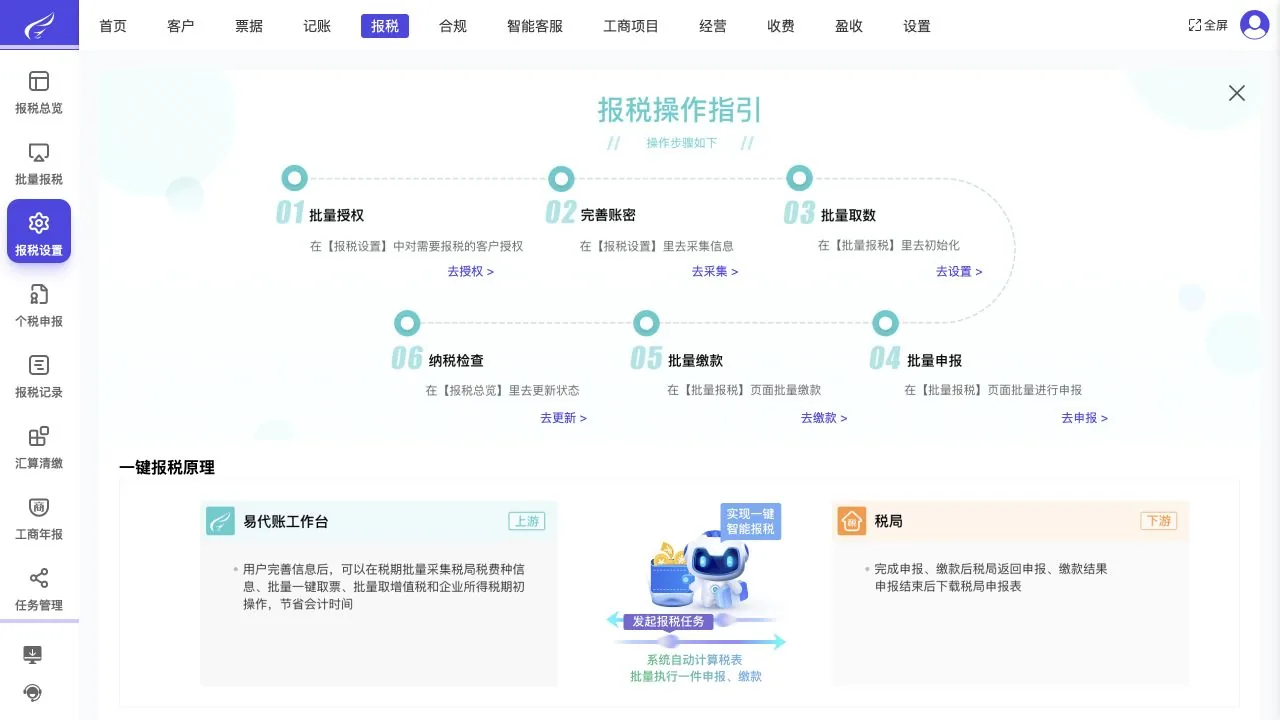Click the app logo at top left
The image size is (1280, 720).
point(39,24)
